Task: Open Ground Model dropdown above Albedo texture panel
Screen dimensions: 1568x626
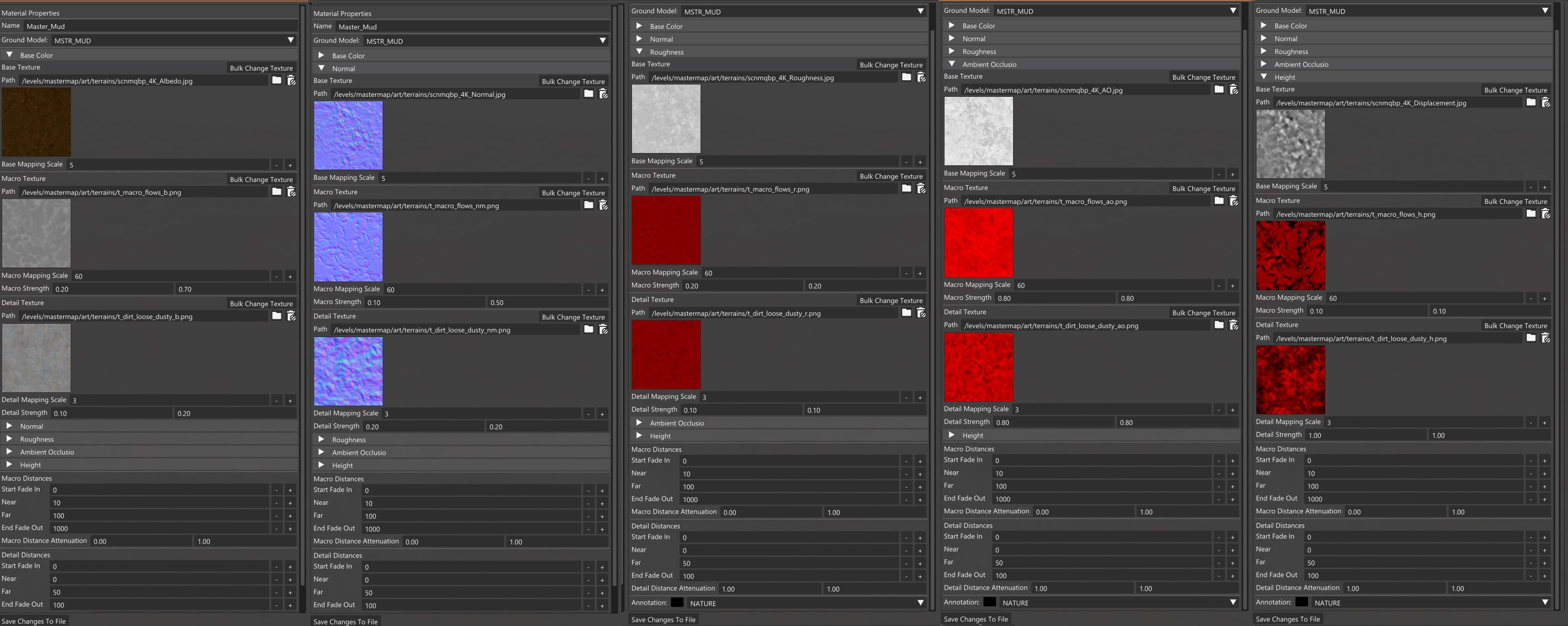Action: pos(291,40)
